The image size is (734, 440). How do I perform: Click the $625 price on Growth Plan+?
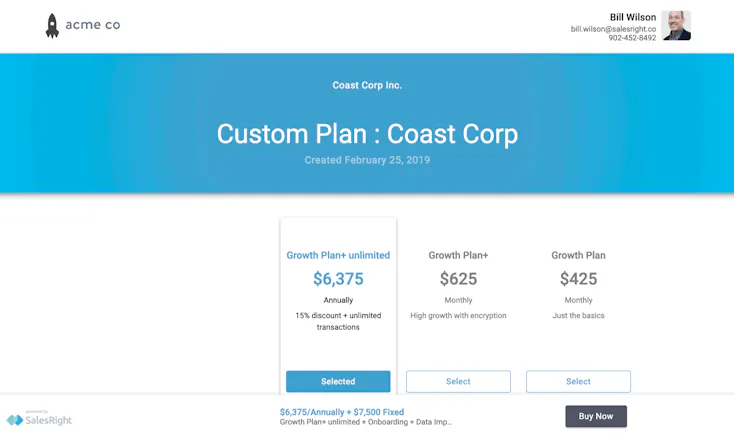point(458,279)
